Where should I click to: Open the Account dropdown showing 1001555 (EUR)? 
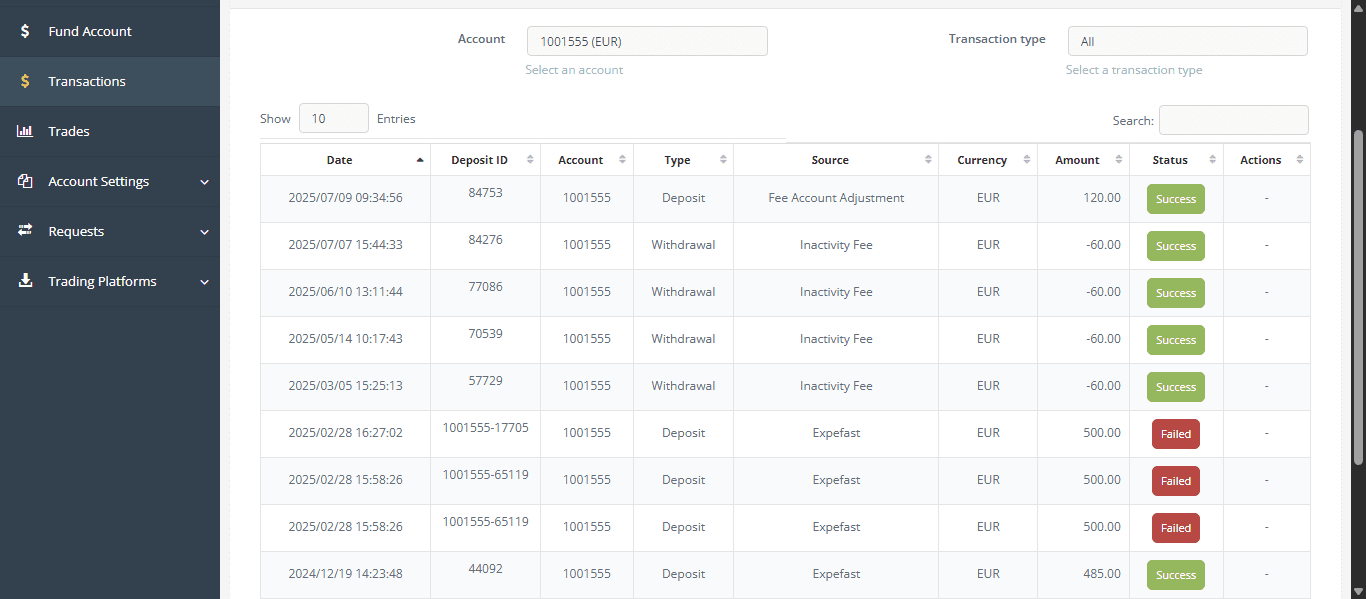647,41
